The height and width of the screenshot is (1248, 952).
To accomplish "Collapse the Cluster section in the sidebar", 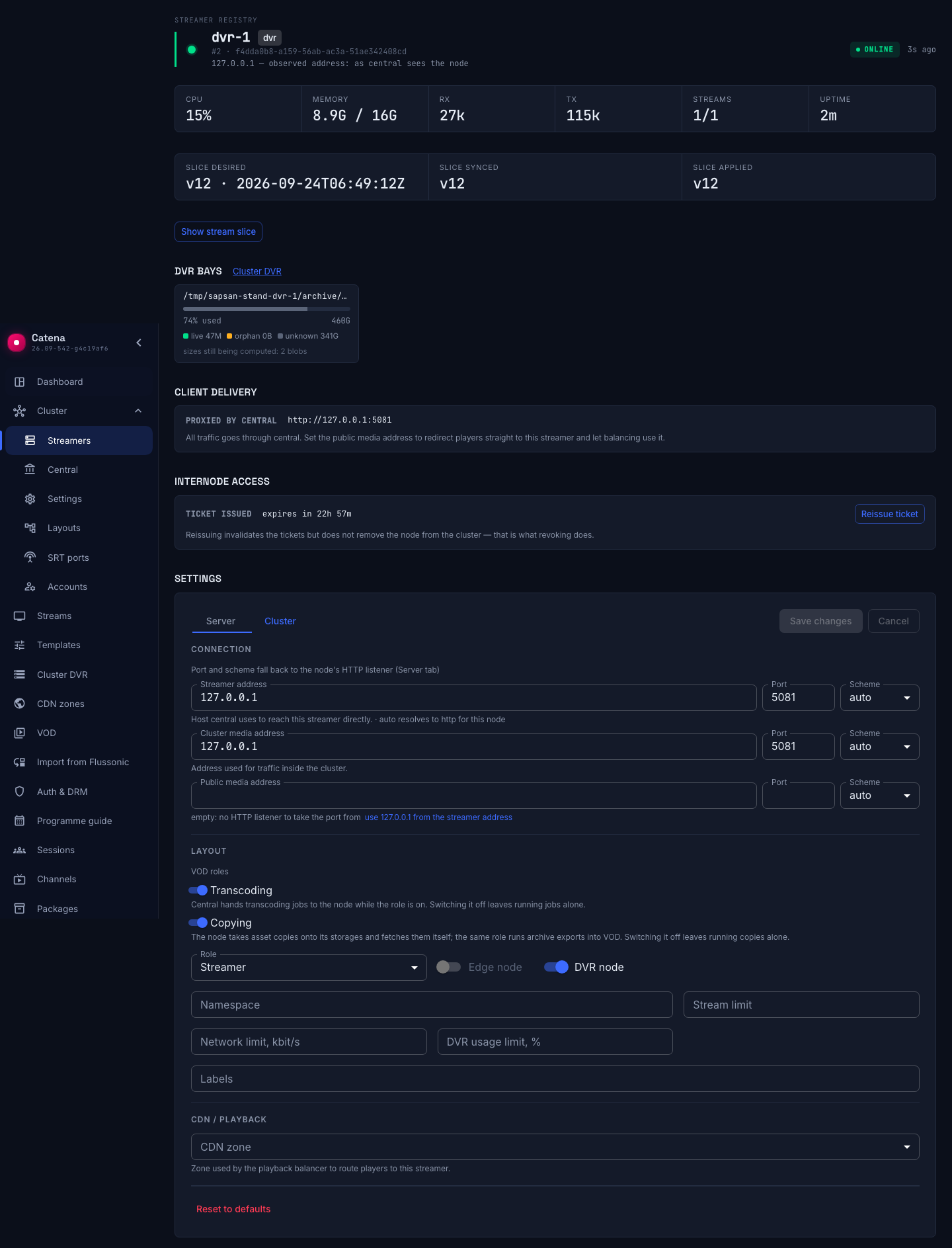I will point(138,411).
